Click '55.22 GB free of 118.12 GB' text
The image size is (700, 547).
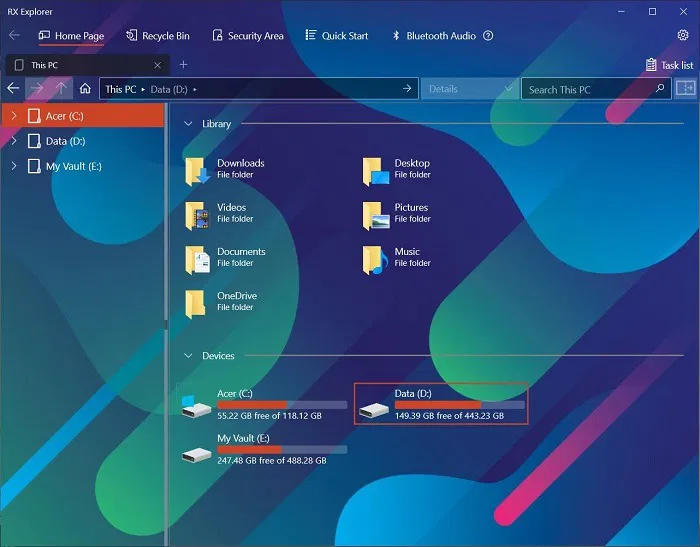point(269,416)
